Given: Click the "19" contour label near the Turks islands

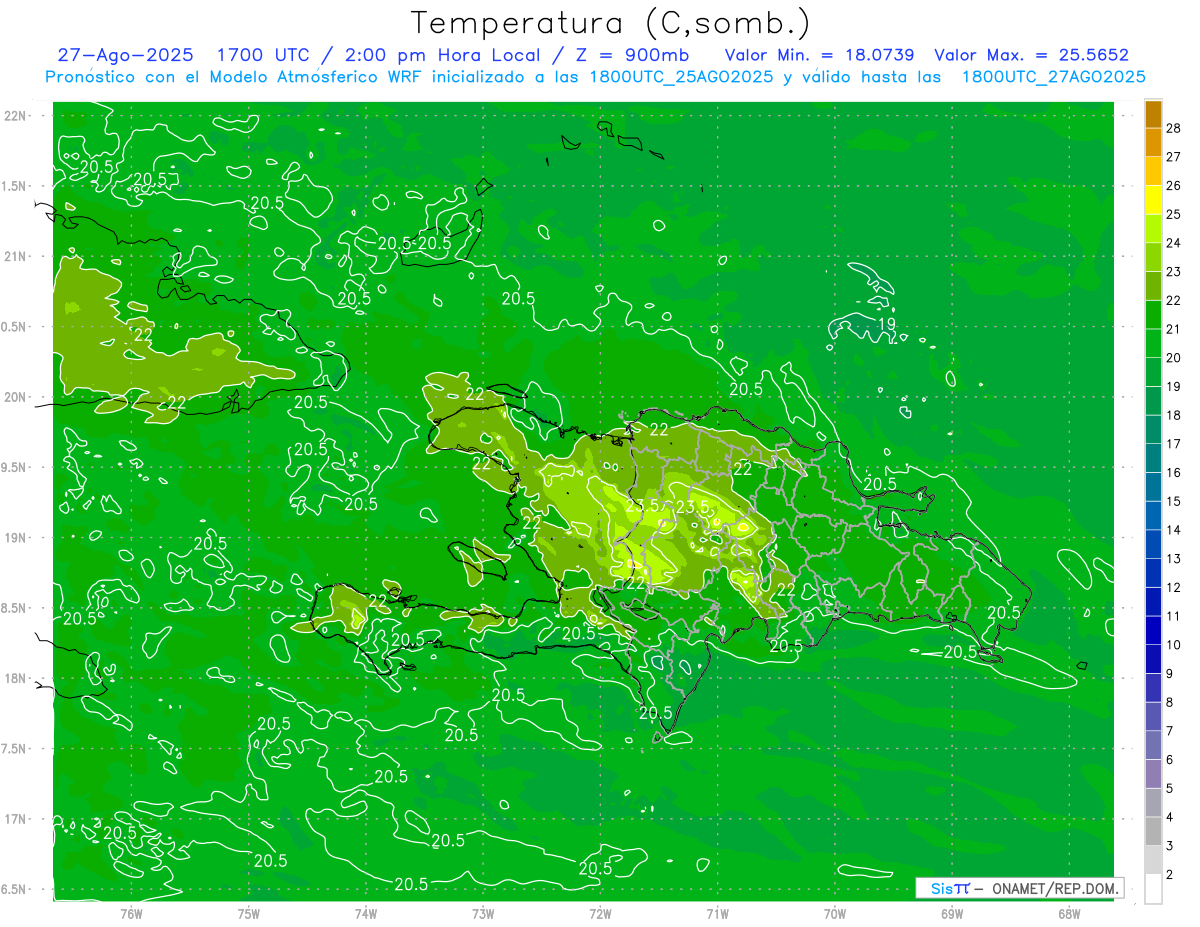Looking at the screenshot, I should tap(887, 325).
